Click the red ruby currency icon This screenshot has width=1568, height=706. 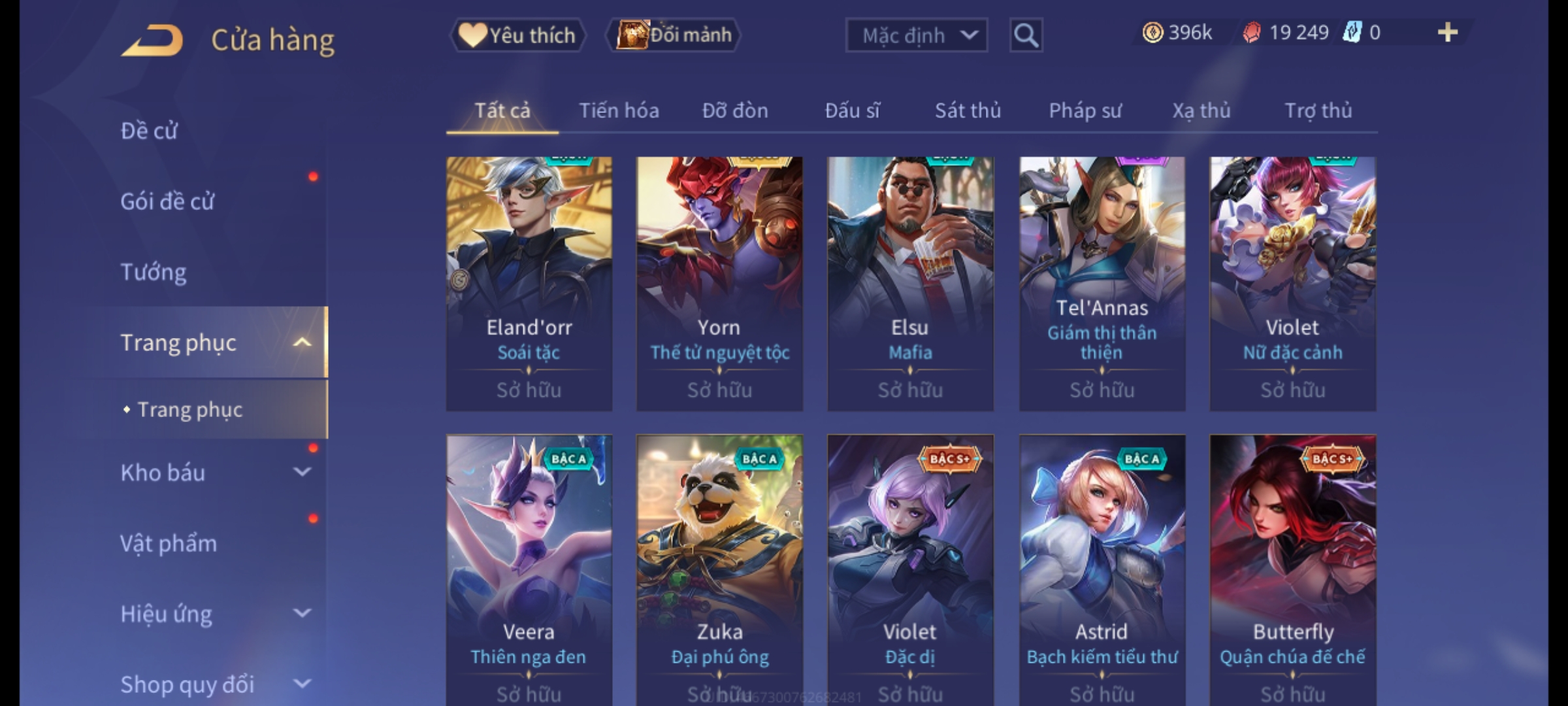tap(1251, 33)
